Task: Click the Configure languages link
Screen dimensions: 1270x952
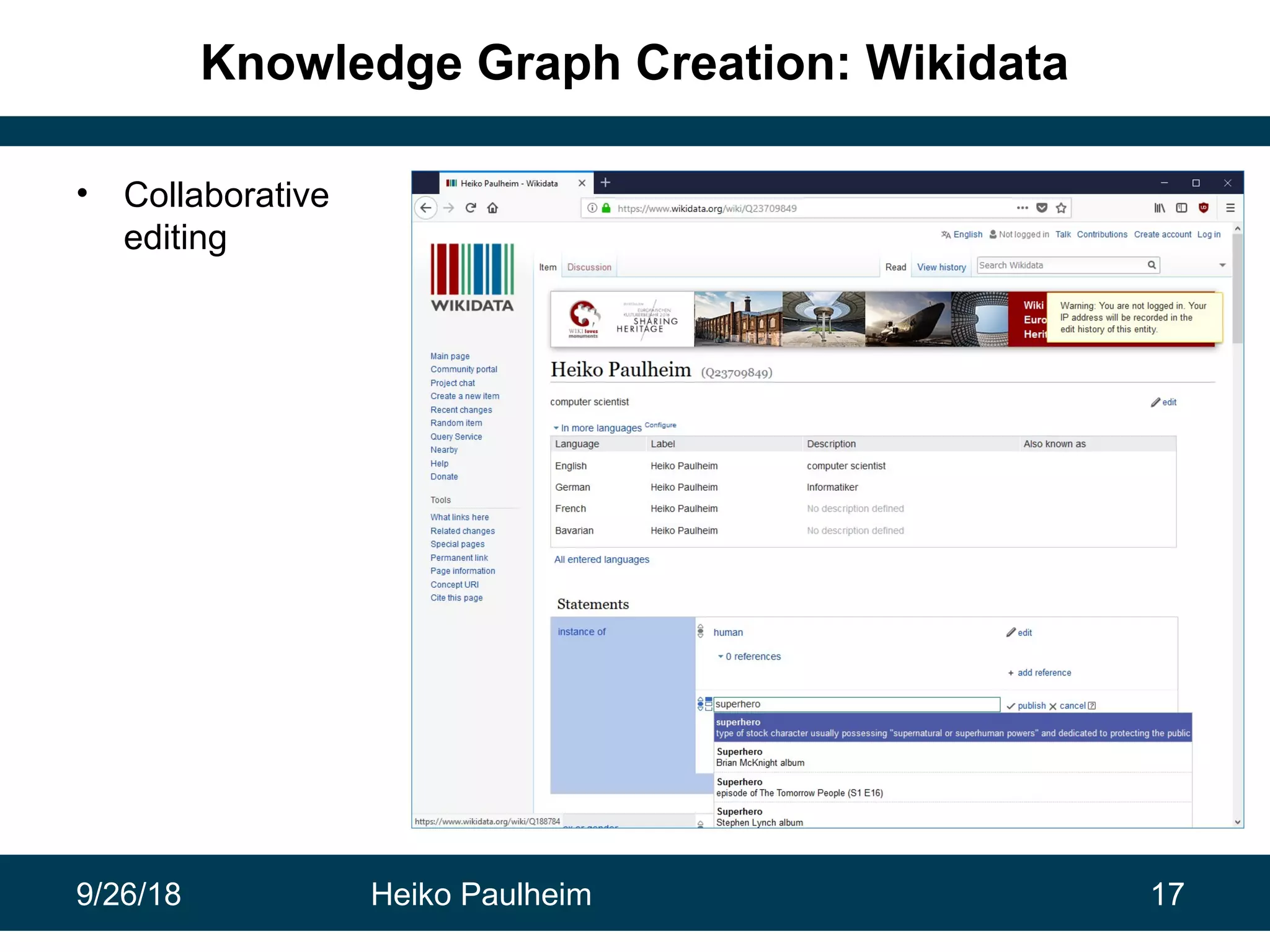Action: coord(660,425)
